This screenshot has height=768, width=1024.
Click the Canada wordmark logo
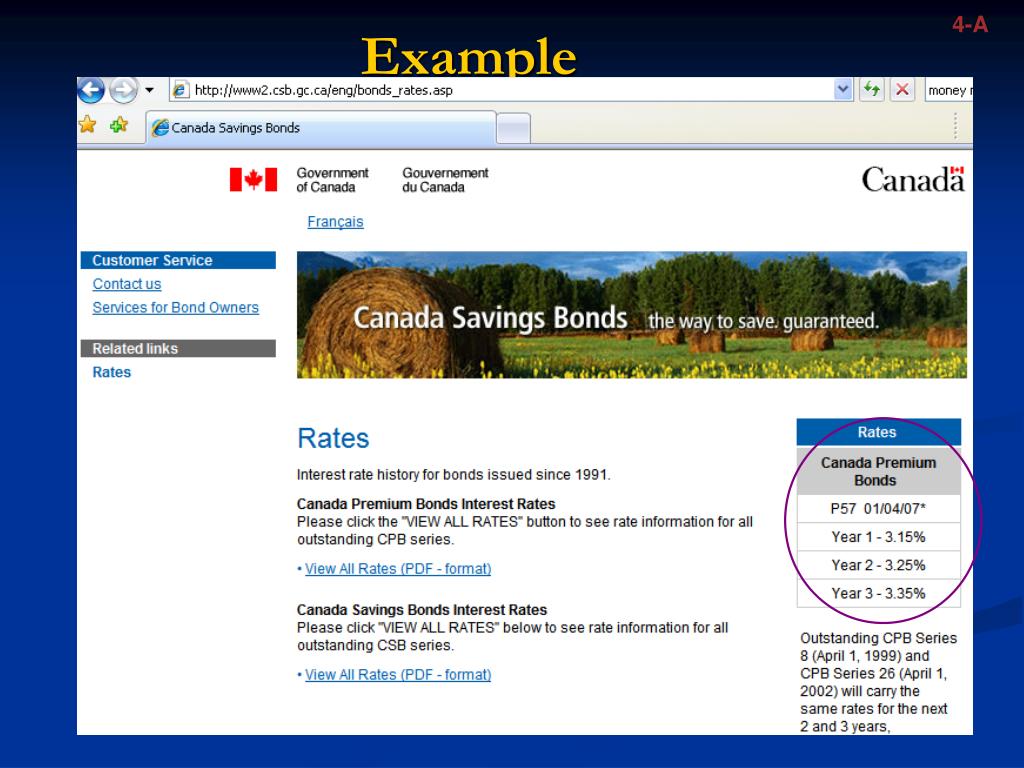(x=913, y=179)
